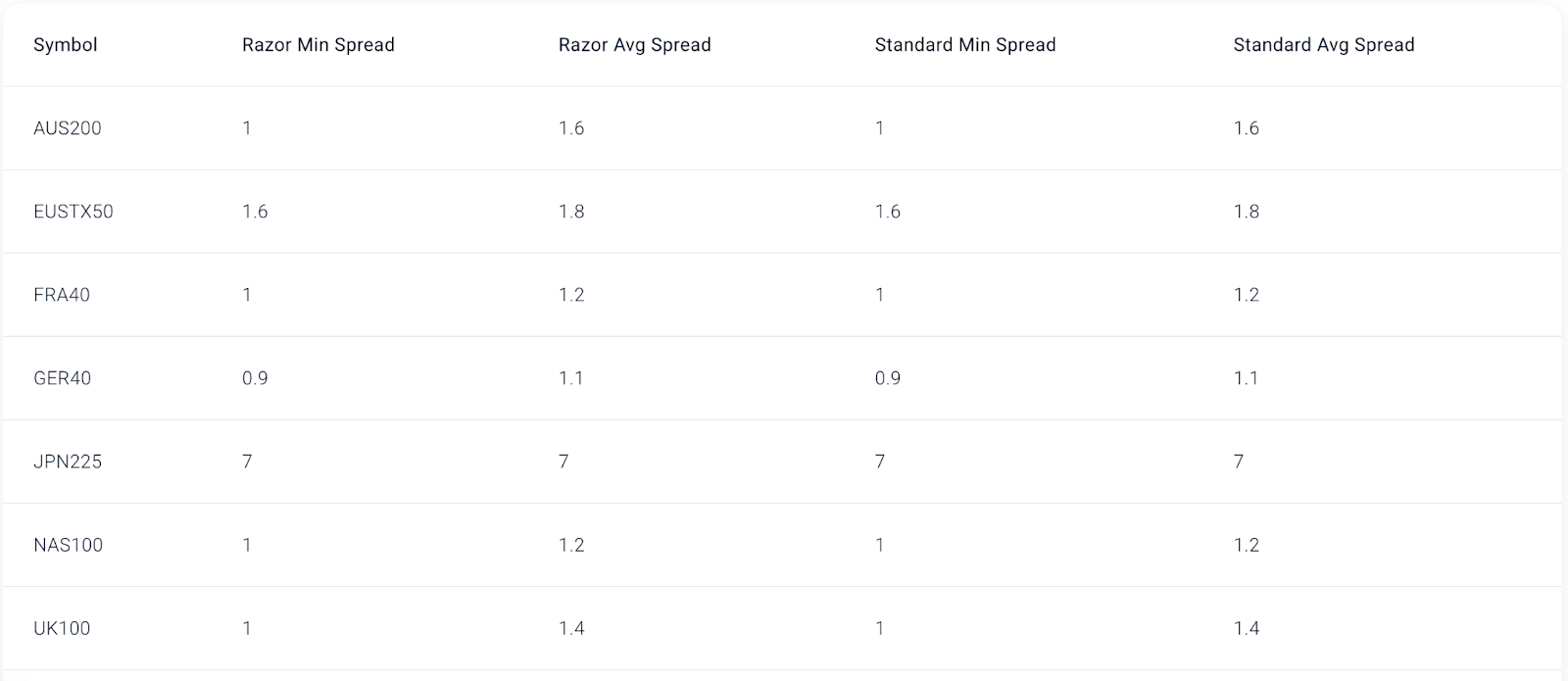This screenshot has height=681, width=1568.
Task: Select the UK100 symbol cell
Action: [x=62, y=628]
